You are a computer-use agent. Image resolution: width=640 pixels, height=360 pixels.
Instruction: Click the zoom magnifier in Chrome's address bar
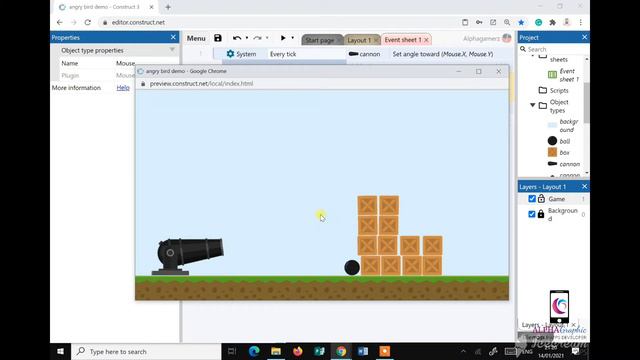[x=507, y=22]
